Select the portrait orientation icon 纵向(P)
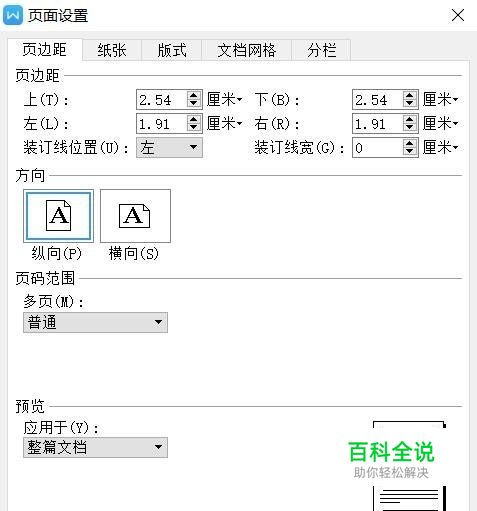The image size is (477, 511). [x=58, y=216]
